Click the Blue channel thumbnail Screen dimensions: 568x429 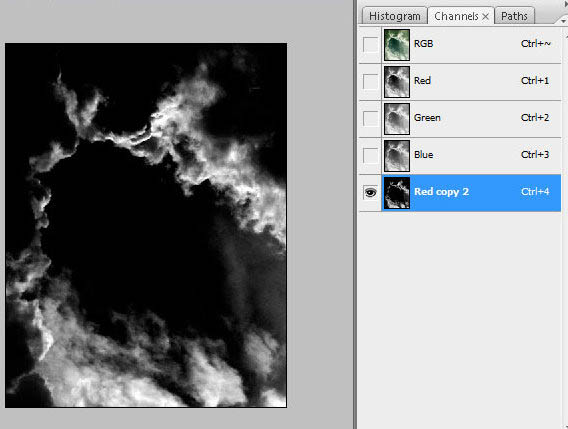point(397,156)
